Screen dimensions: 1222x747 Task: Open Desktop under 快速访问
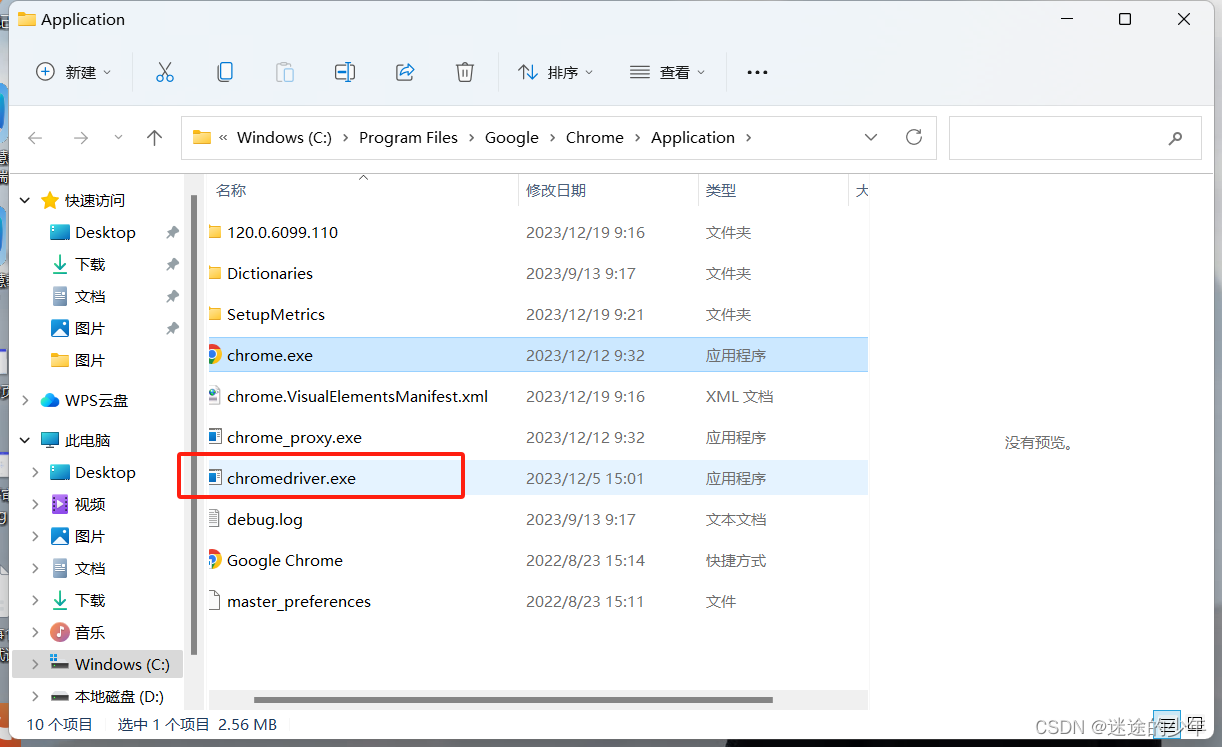coord(105,232)
